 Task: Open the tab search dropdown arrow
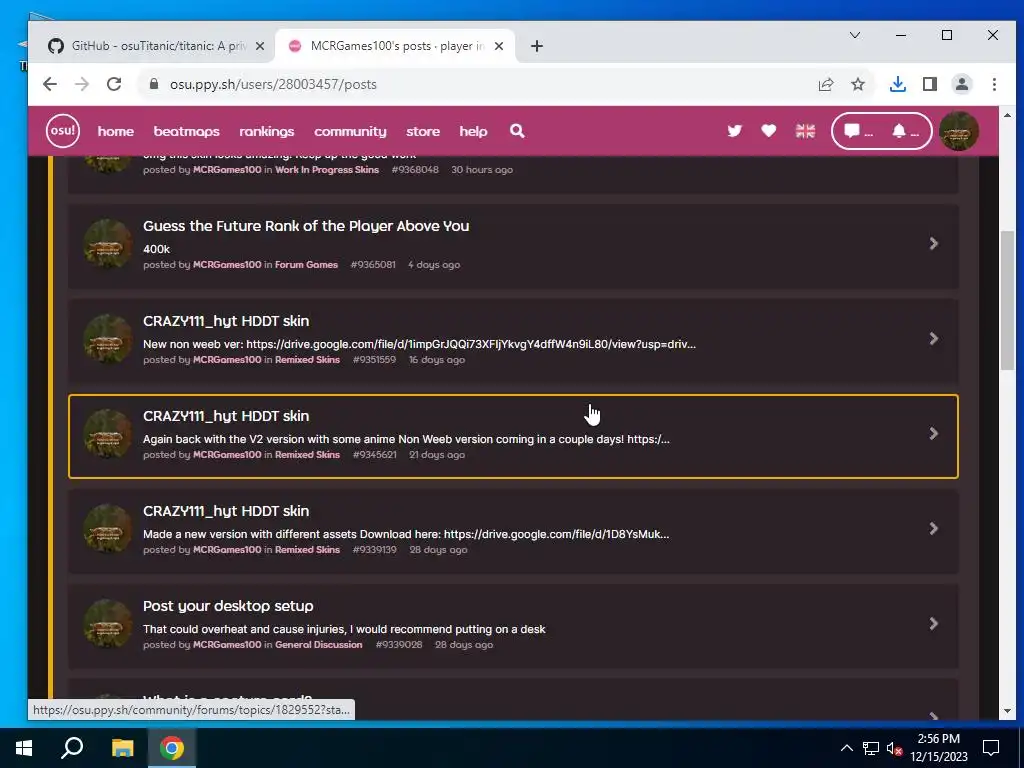[x=855, y=35]
